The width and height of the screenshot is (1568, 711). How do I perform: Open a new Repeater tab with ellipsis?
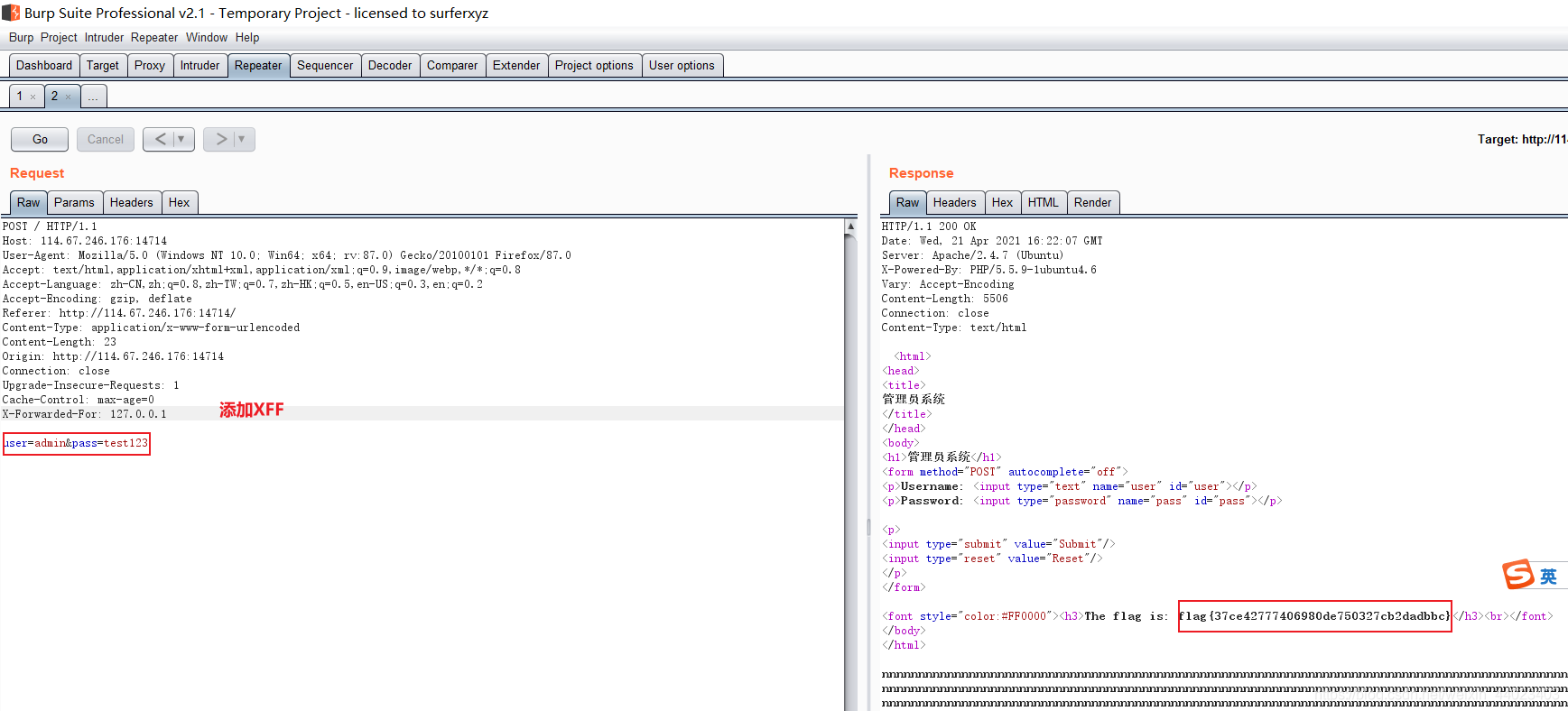click(94, 96)
